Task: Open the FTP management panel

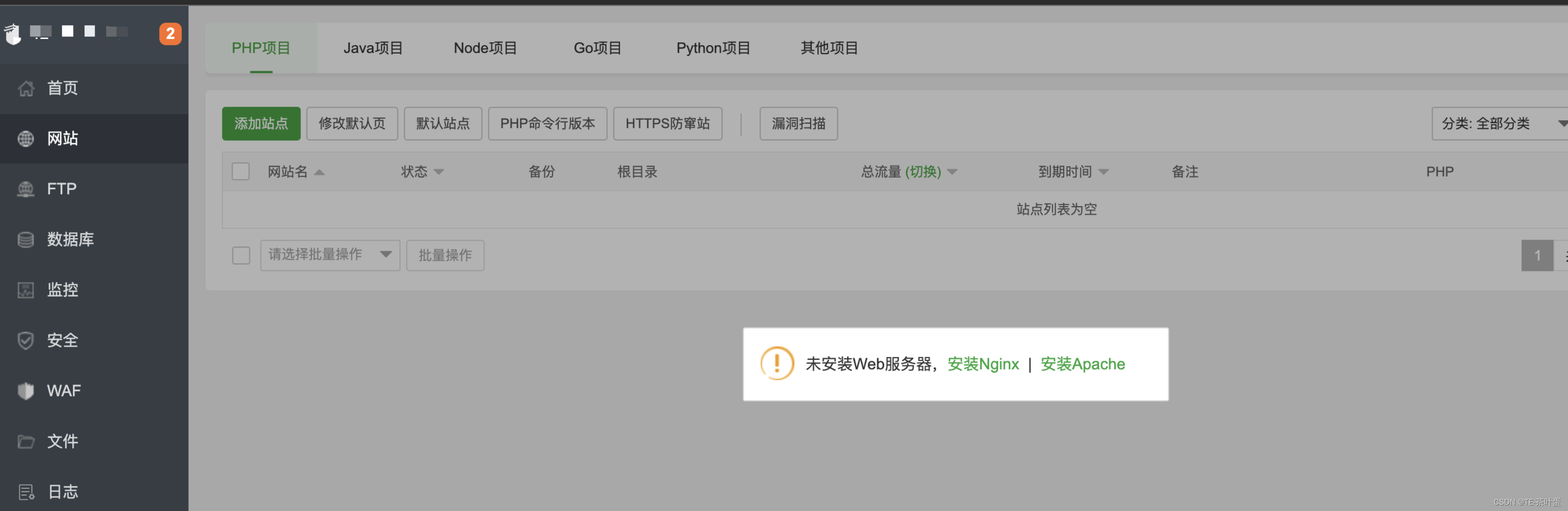Action: [61, 189]
